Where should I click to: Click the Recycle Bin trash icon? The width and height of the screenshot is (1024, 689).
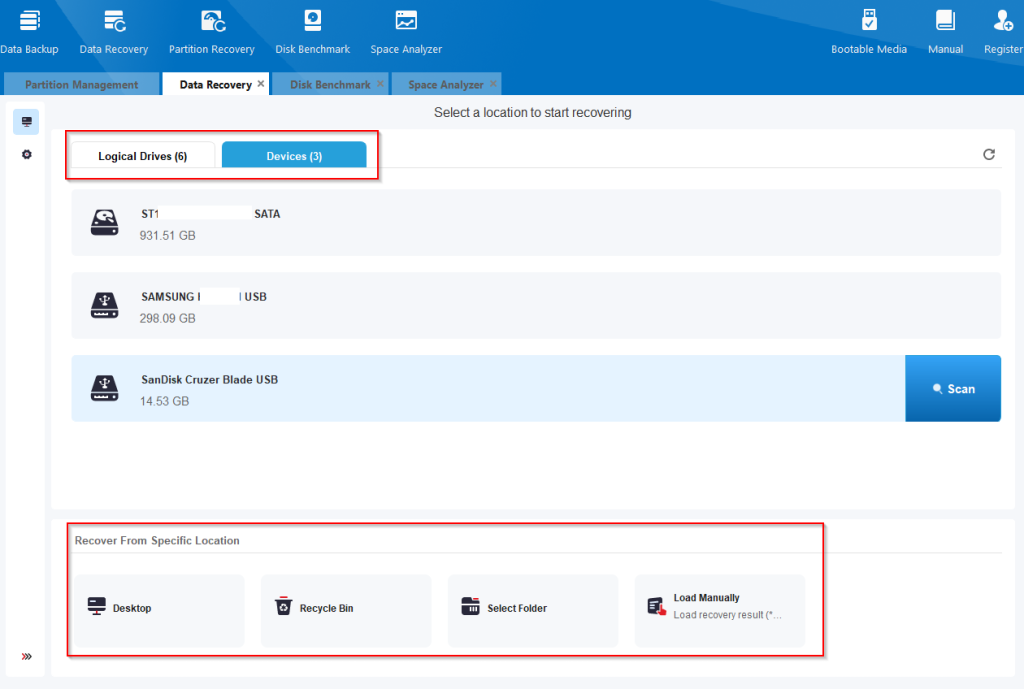tap(283, 606)
